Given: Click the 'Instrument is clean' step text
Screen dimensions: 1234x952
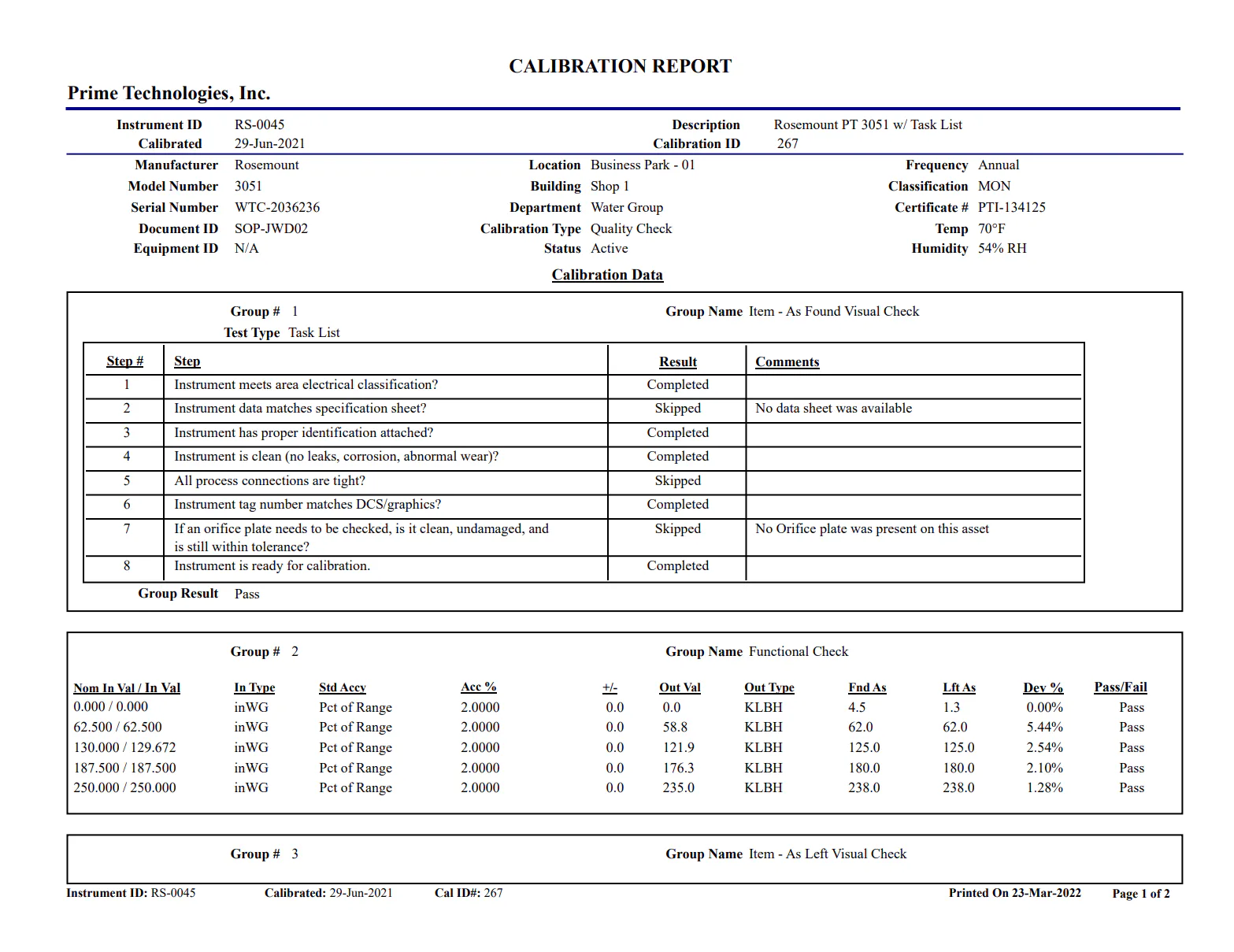Looking at the screenshot, I should [x=336, y=456].
